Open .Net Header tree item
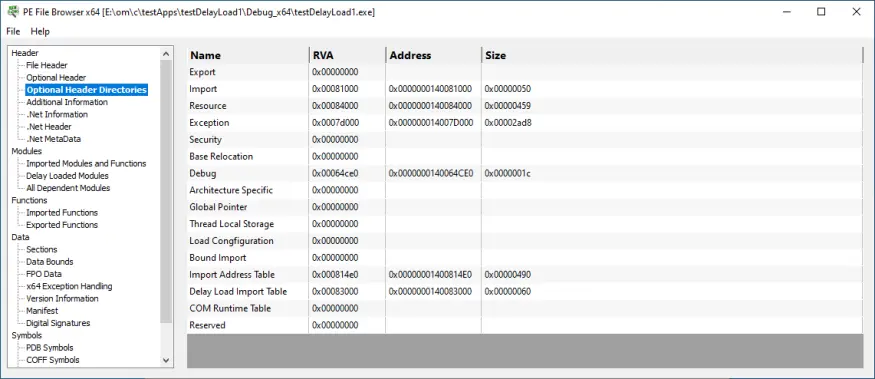 point(49,127)
